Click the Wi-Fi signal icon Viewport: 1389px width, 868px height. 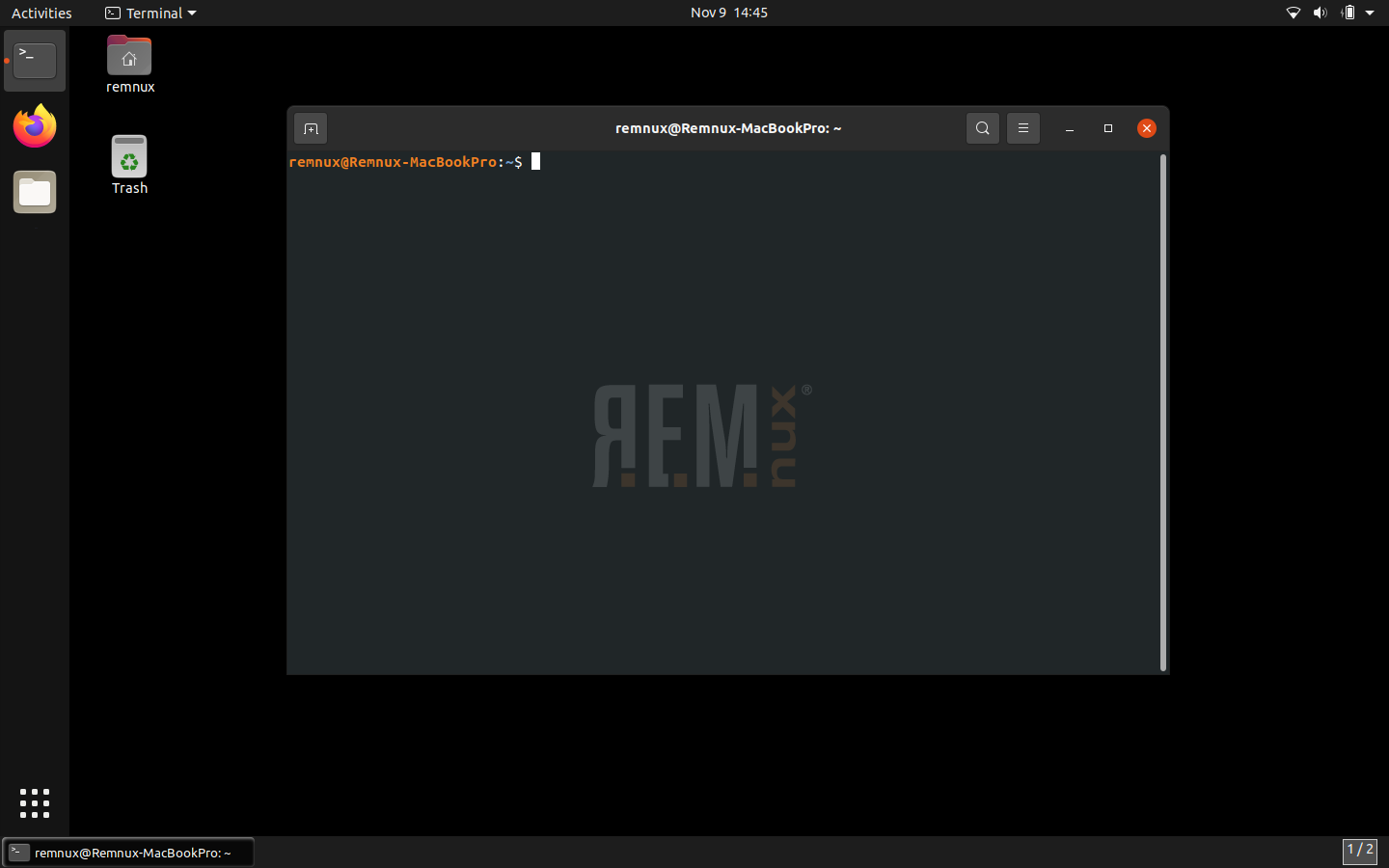(x=1294, y=13)
